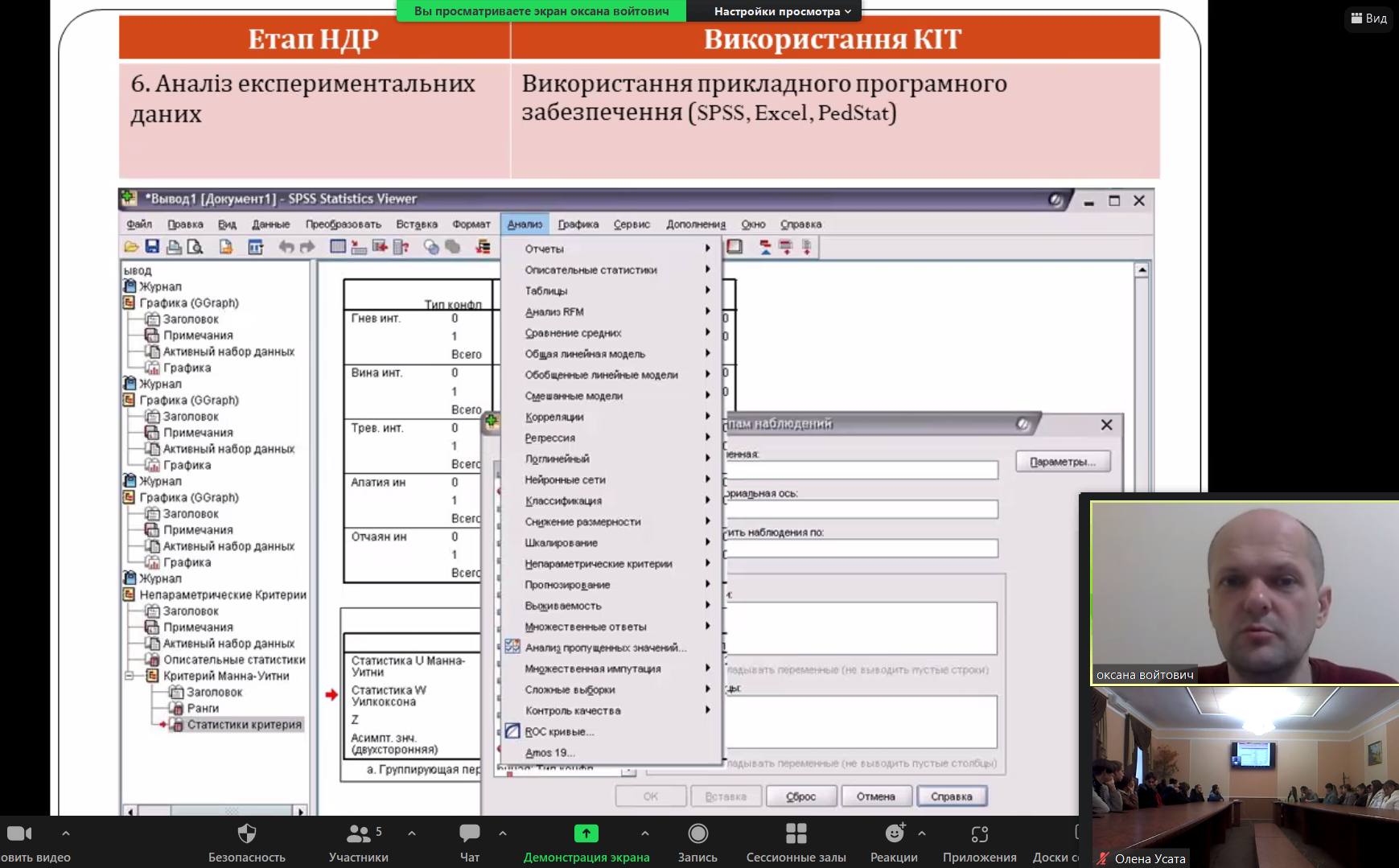Click the Параметры... button in dialog

click(1063, 462)
